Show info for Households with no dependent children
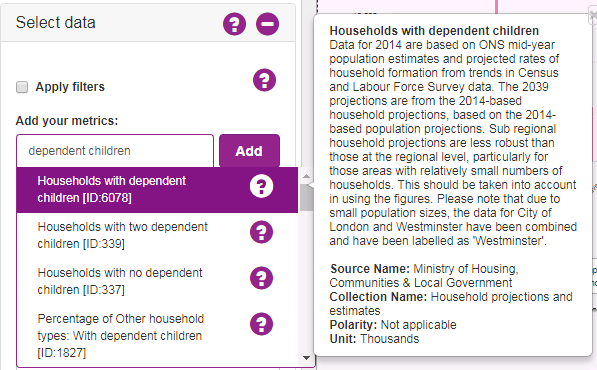The height and width of the screenshot is (370, 597). click(x=261, y=278)
